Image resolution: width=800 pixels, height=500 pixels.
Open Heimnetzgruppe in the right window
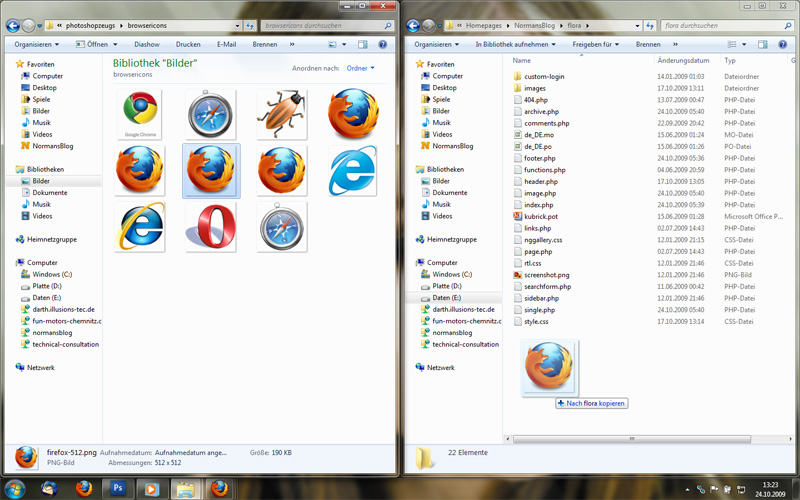point(452,239)
